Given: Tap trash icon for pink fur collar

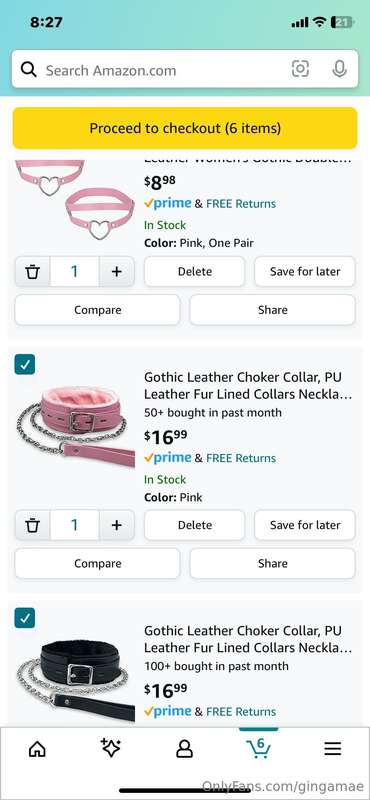Looking at the screenshot, I should click(33, 525).
